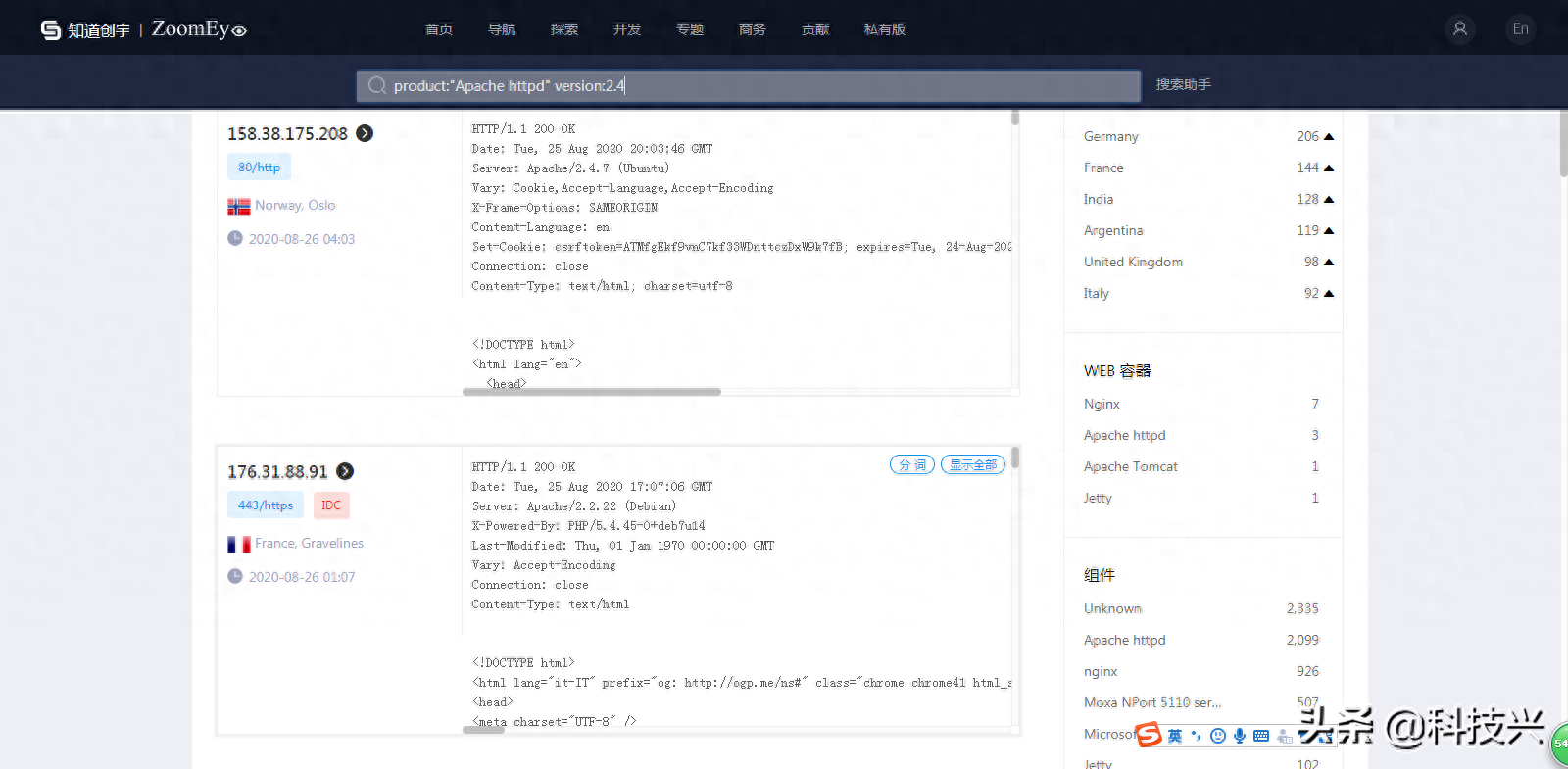Click the Italy count arrow

(x=1329, y=294)
